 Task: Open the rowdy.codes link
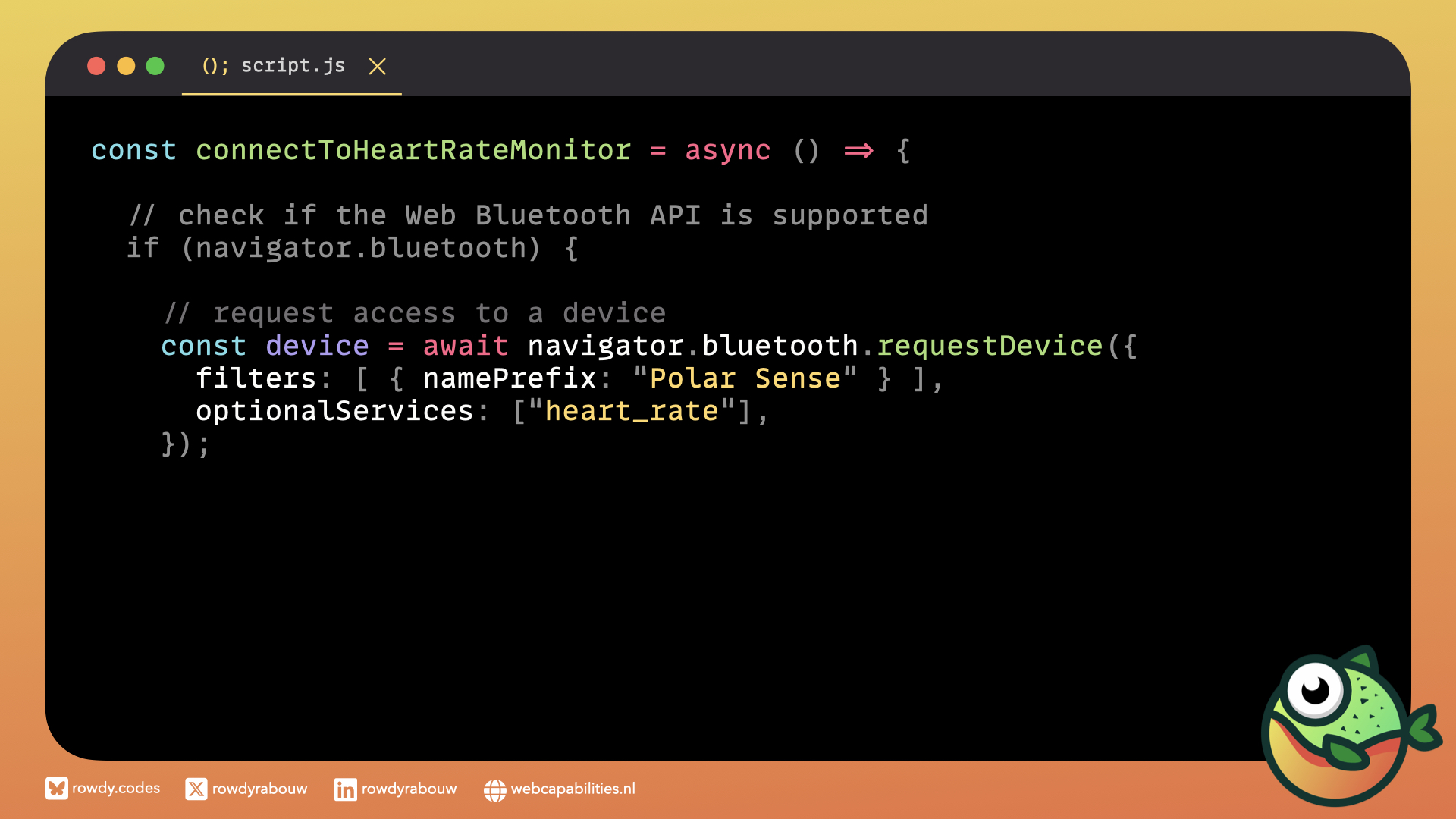pyautogui.click(x=116, y=789)
